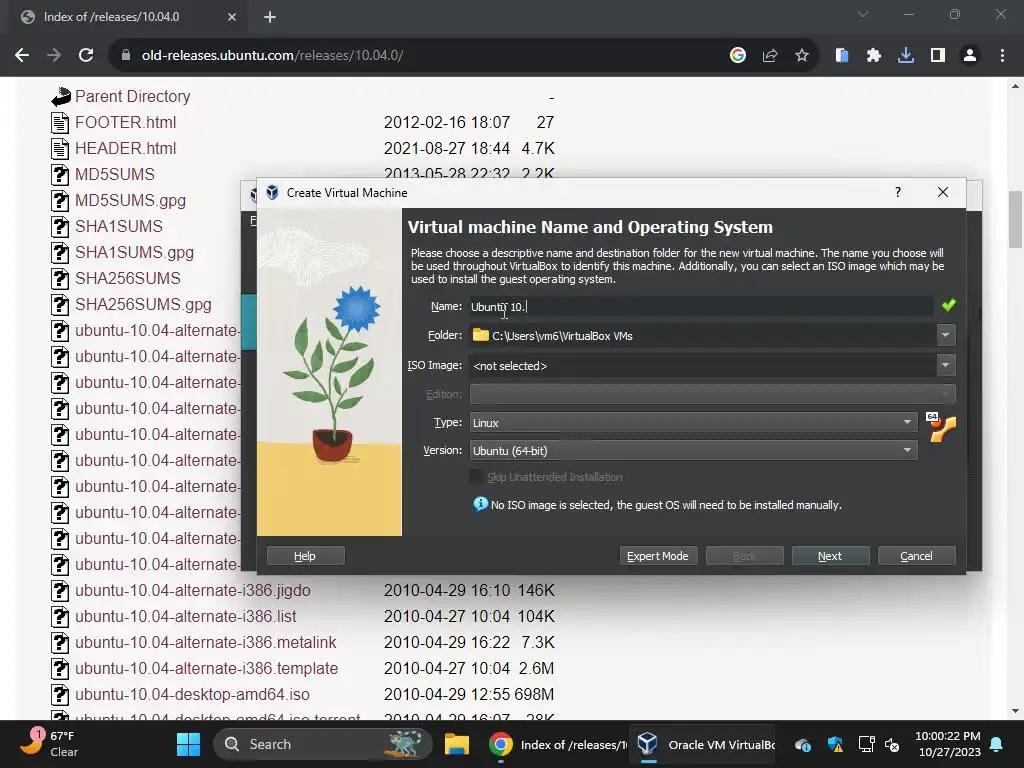Switch to Expert Mode

(x=658, y=556)
